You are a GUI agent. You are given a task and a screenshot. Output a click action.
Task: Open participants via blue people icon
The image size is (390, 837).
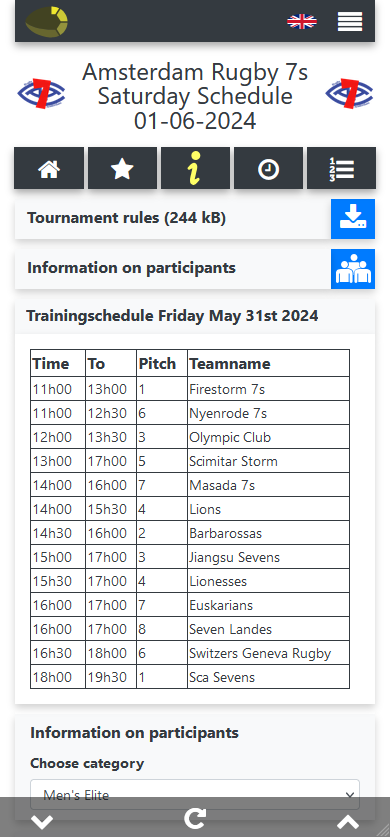tap(353, 269)
